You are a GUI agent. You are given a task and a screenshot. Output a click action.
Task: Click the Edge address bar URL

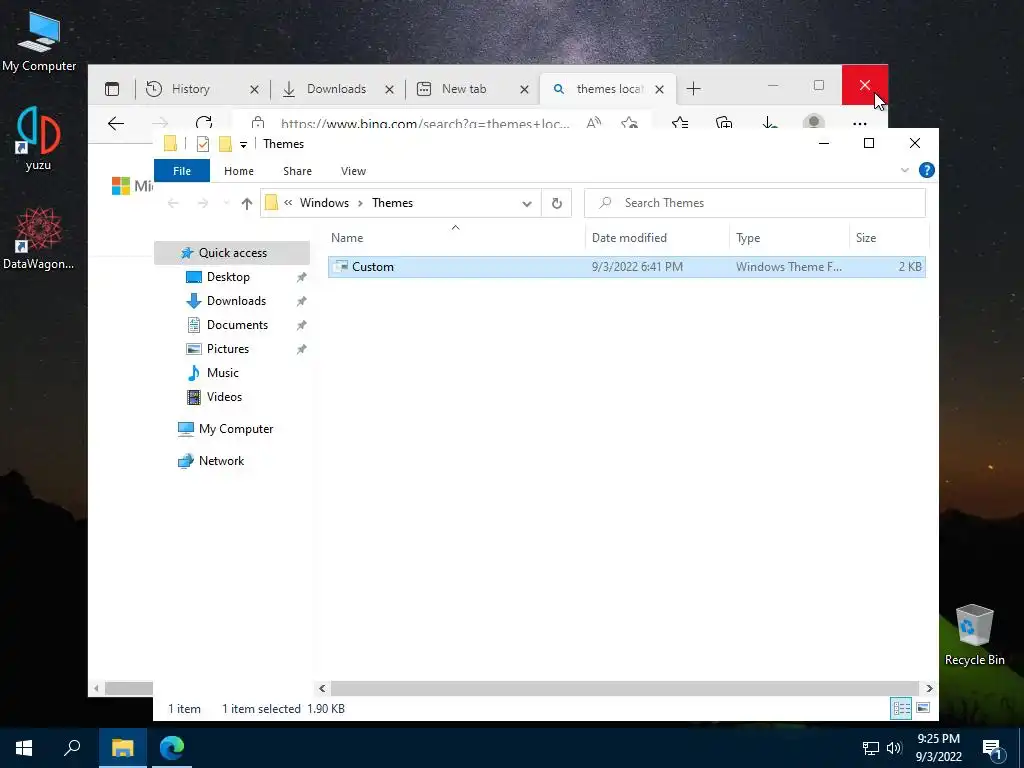[x=424, y=123]
